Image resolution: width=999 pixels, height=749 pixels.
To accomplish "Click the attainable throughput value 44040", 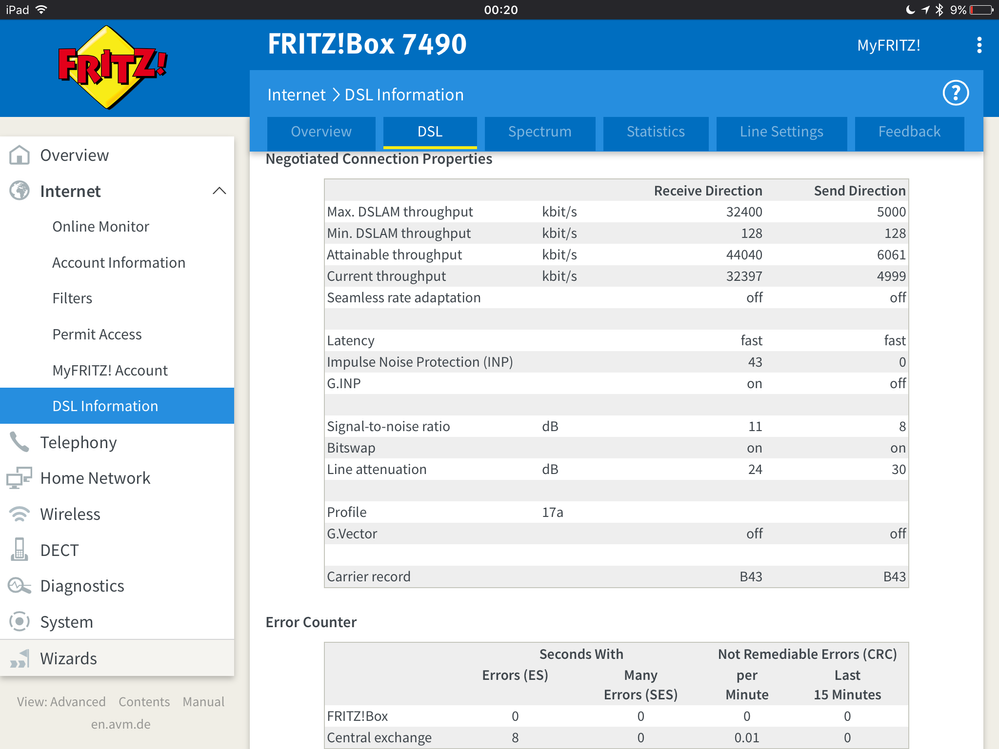I will (x=744, y=254).
